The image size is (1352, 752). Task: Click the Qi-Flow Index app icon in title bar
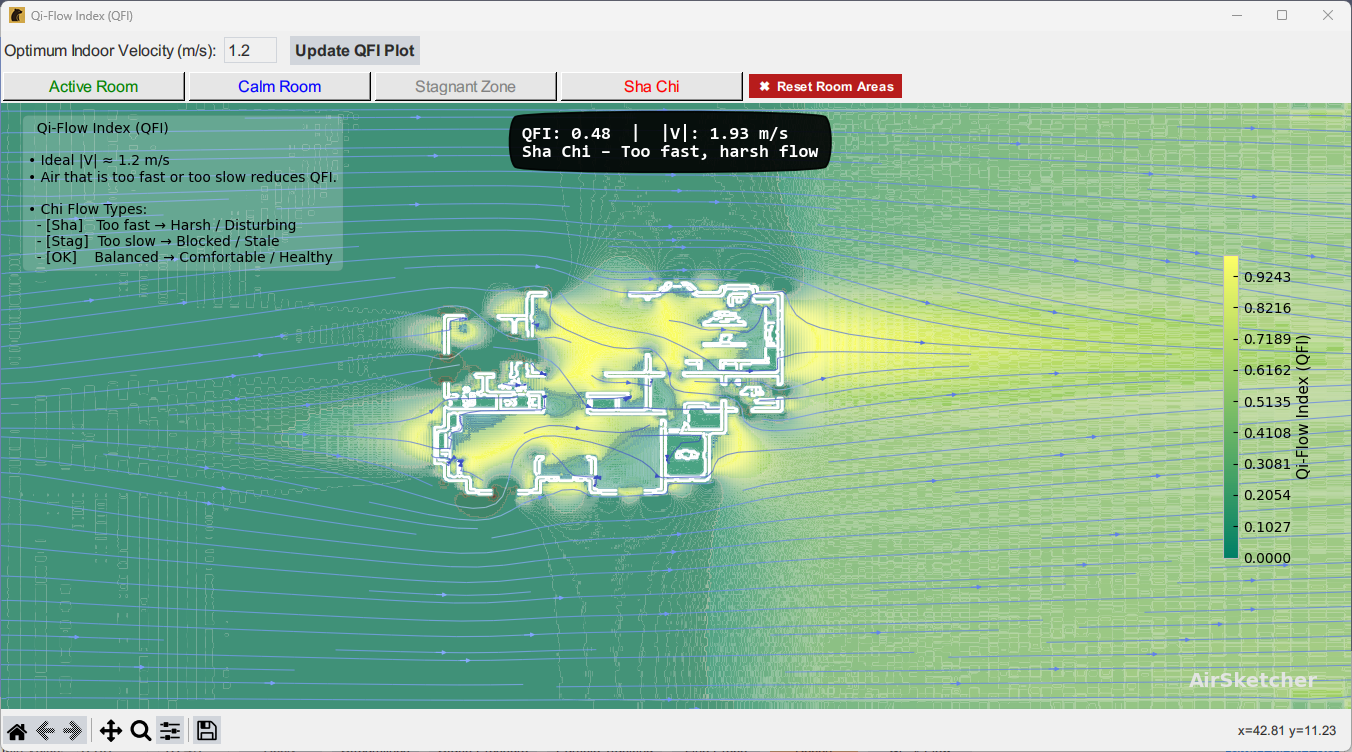pos(17,16)
